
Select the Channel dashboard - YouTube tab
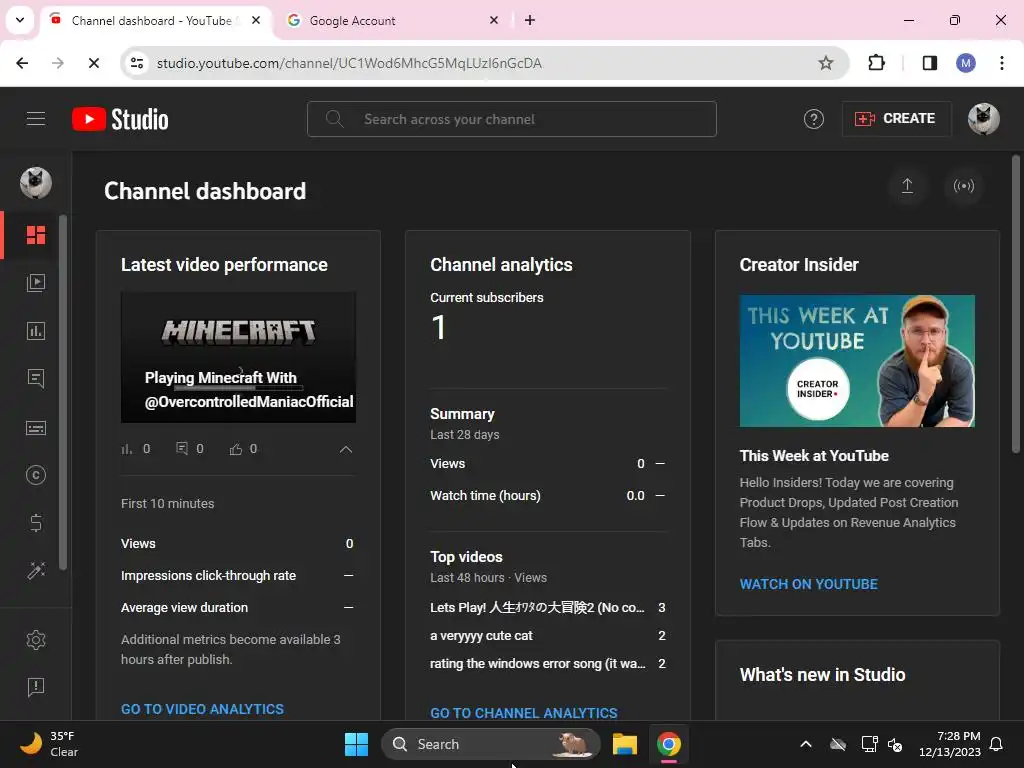[x=155, y=20]
